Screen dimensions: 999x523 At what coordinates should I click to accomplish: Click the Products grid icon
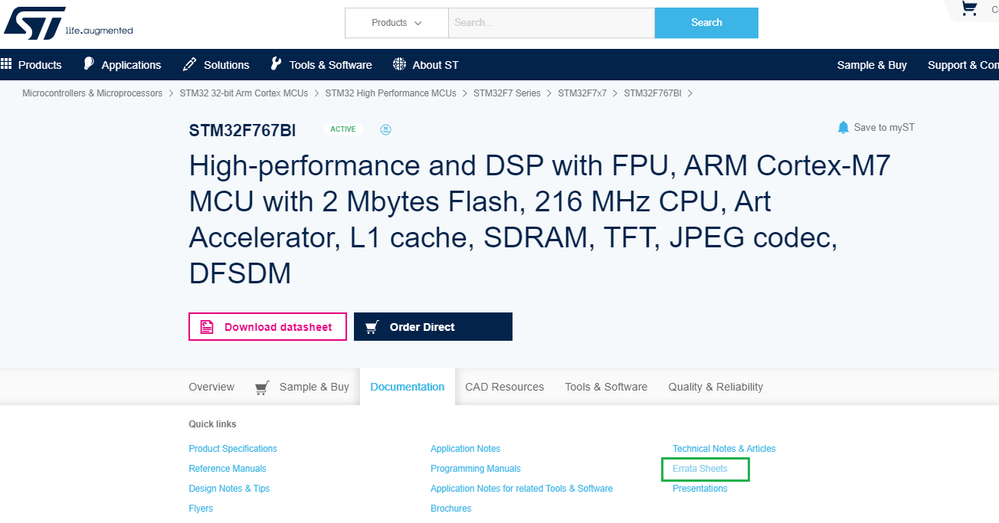(x=6, y=64)
